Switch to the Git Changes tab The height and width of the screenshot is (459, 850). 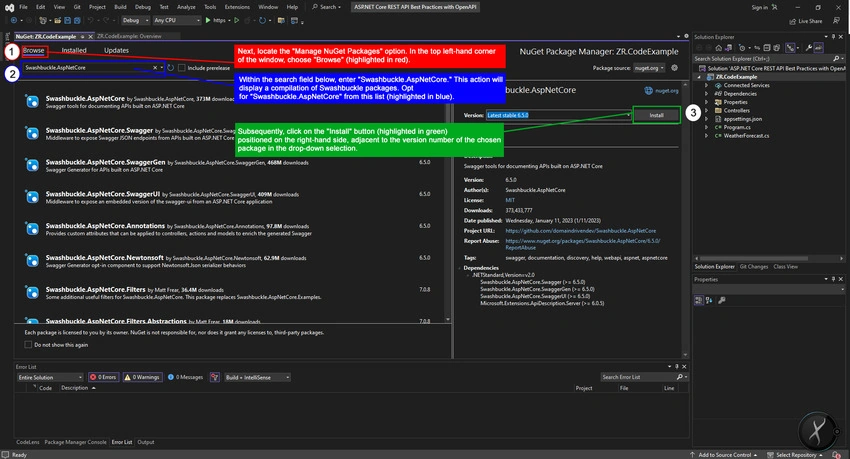[754, 267]
